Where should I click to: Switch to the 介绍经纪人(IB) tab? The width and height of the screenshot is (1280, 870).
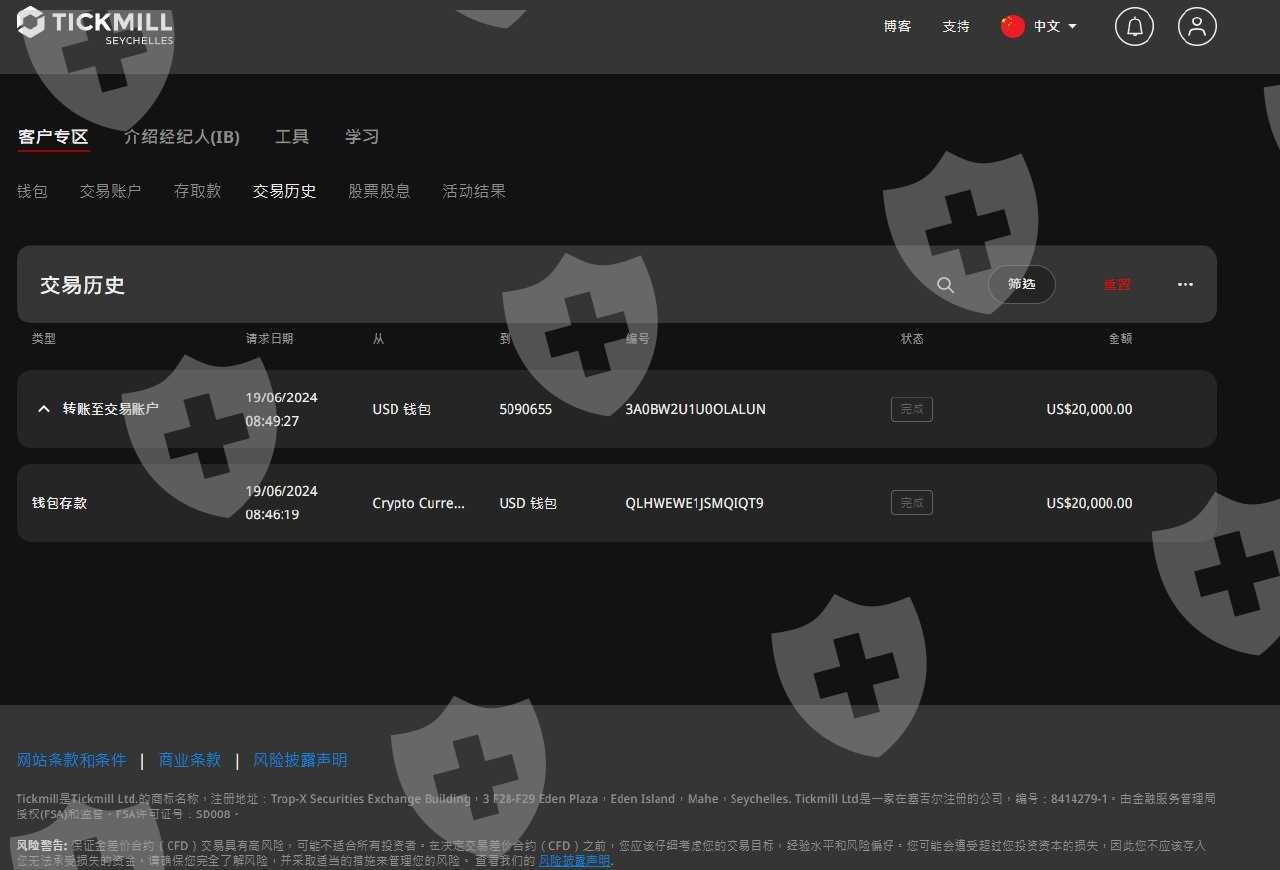(182, 137)
